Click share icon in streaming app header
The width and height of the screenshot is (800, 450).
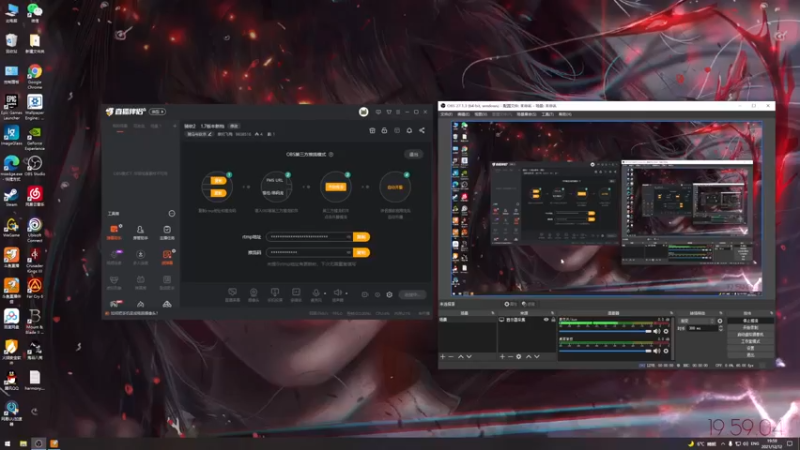[x=422, y=131]
